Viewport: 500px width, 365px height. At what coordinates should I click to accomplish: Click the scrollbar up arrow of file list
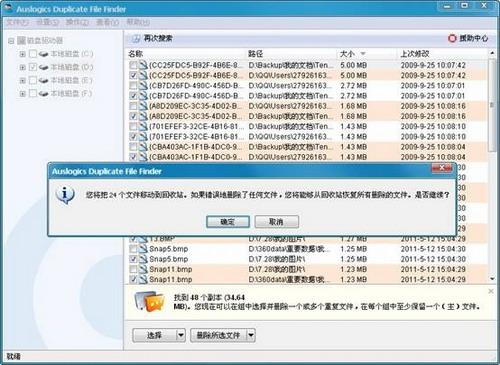(x=492, y=53)
